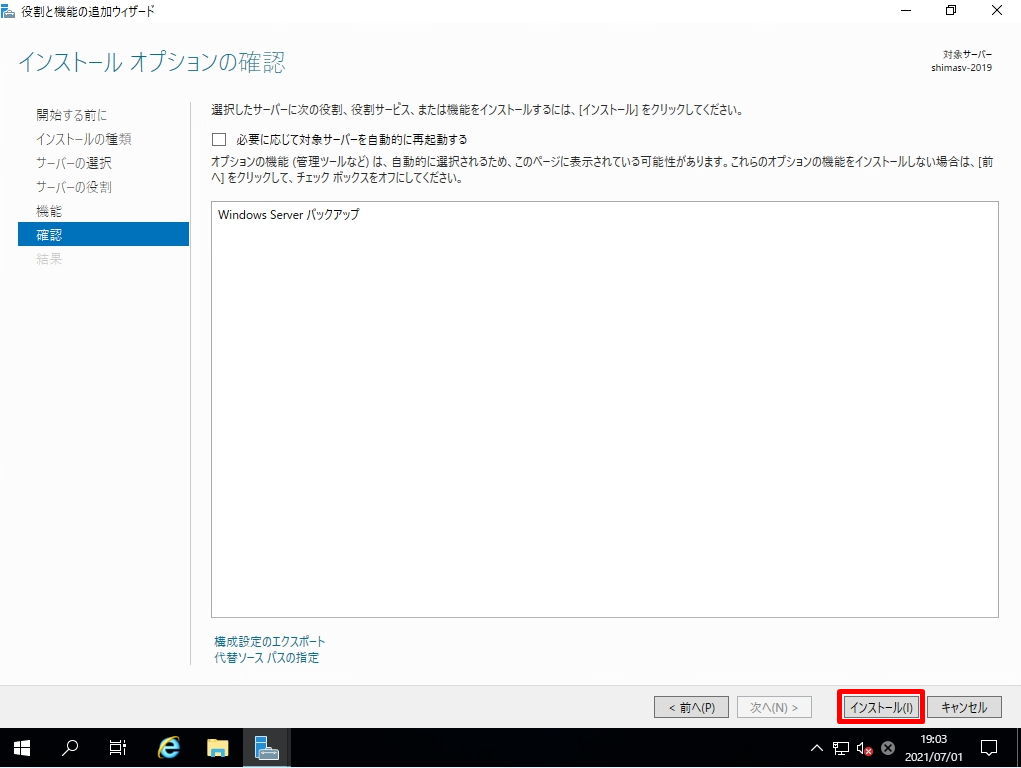Open 構成設定のエクスポート link
The height and width of the screenshot is (768, 1021).
pos(270,641)
